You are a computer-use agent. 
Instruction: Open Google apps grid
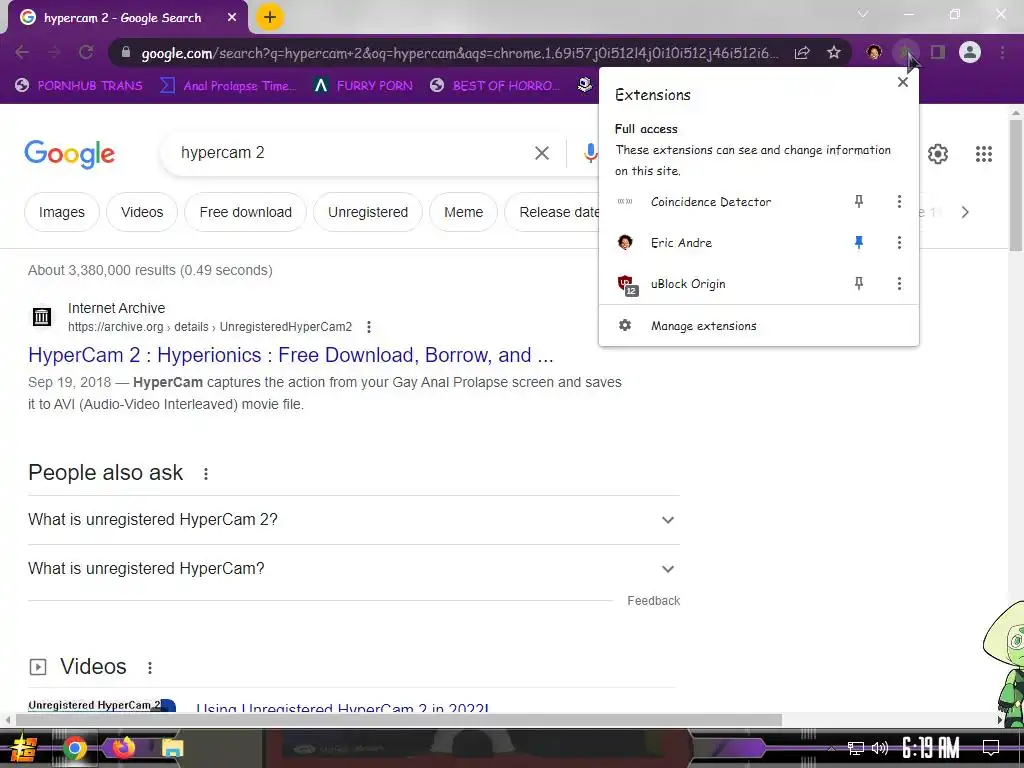[x=984, y=153]
